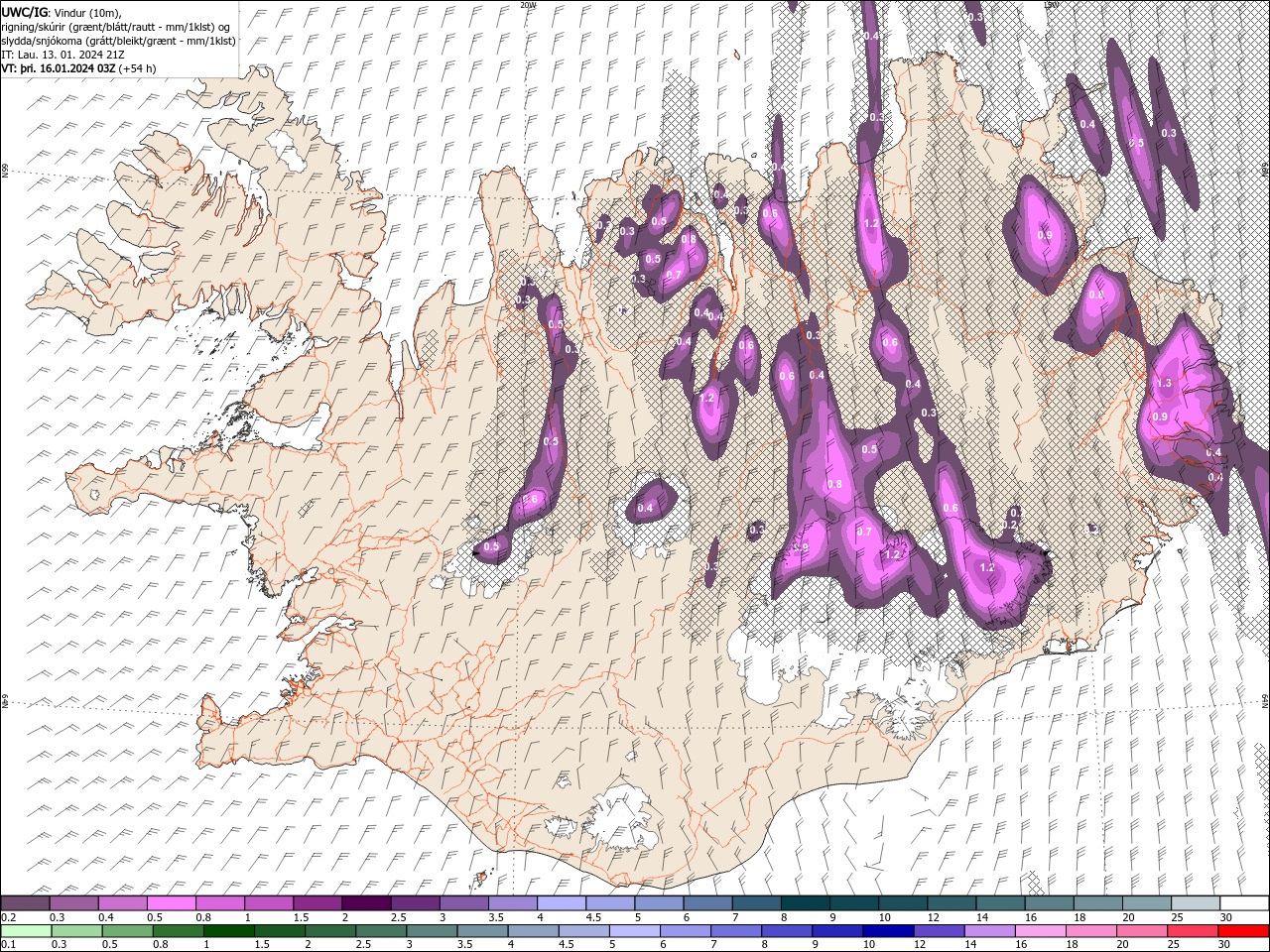Click the 'IT: Lau. 13. 01. 2024 21Z' line
The height and width of the screenshot is (952, 1270).
63,55
